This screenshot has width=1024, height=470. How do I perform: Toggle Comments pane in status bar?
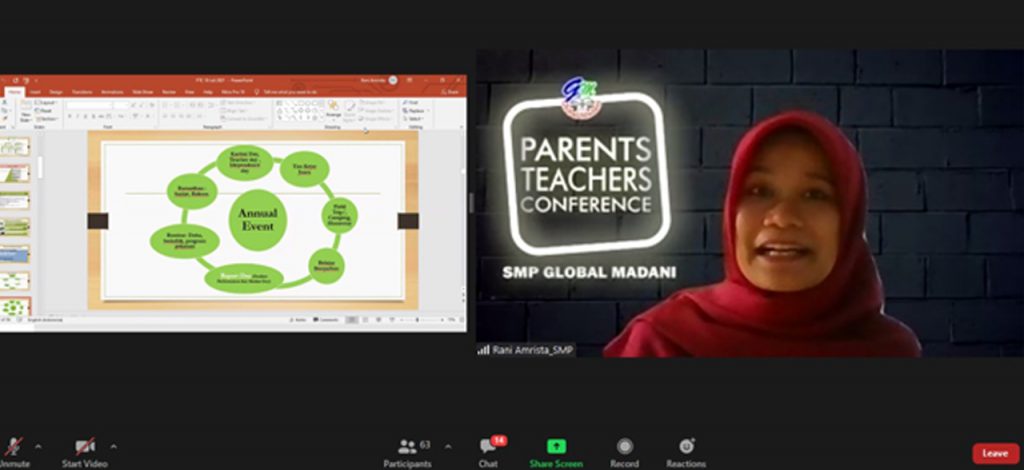point(326,320)
